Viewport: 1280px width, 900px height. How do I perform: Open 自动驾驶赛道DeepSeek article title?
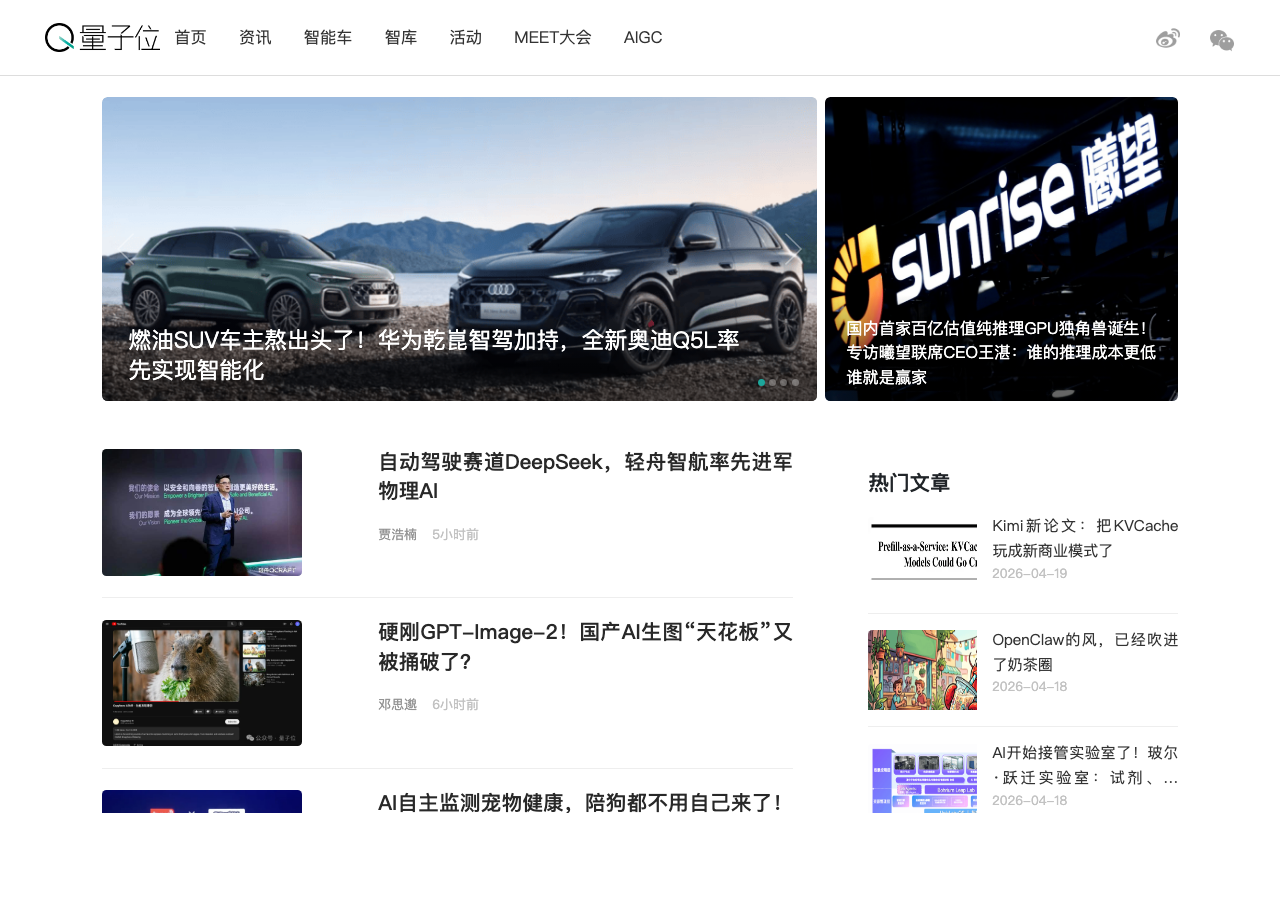(x=585, y=476)
